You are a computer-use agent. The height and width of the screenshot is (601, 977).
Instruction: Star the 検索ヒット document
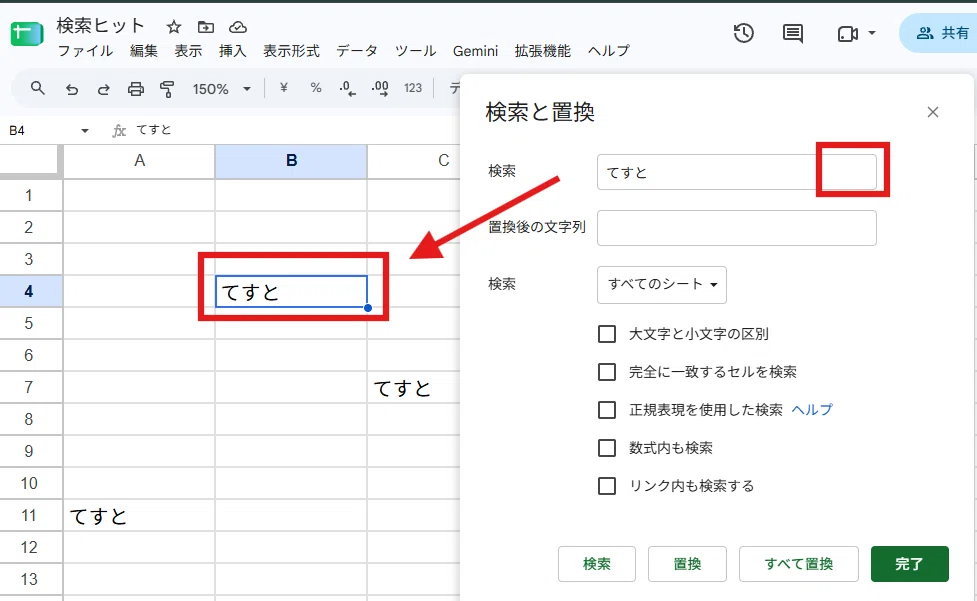174,27
